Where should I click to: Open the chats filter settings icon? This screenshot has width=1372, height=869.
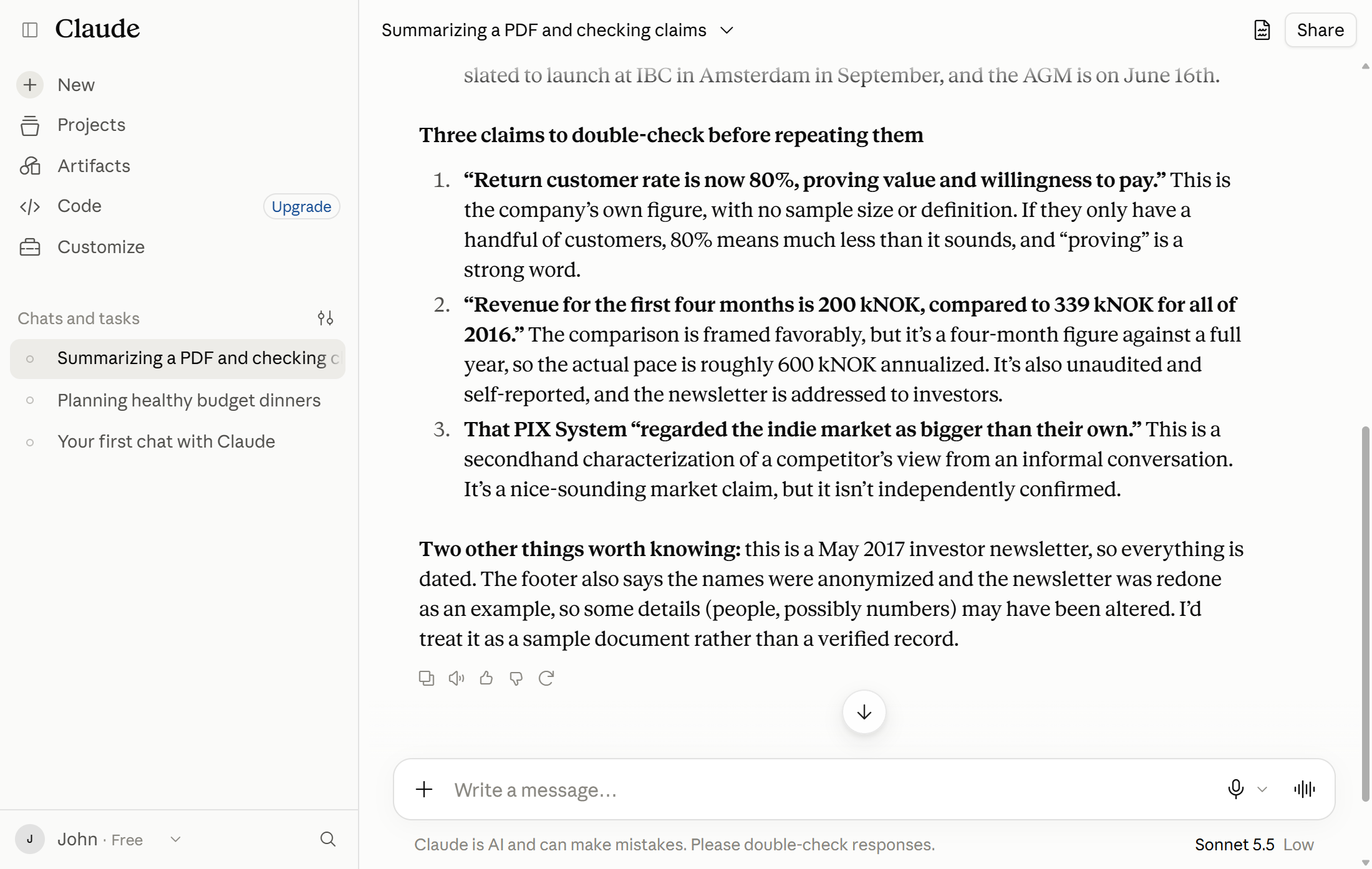[326, 318]
